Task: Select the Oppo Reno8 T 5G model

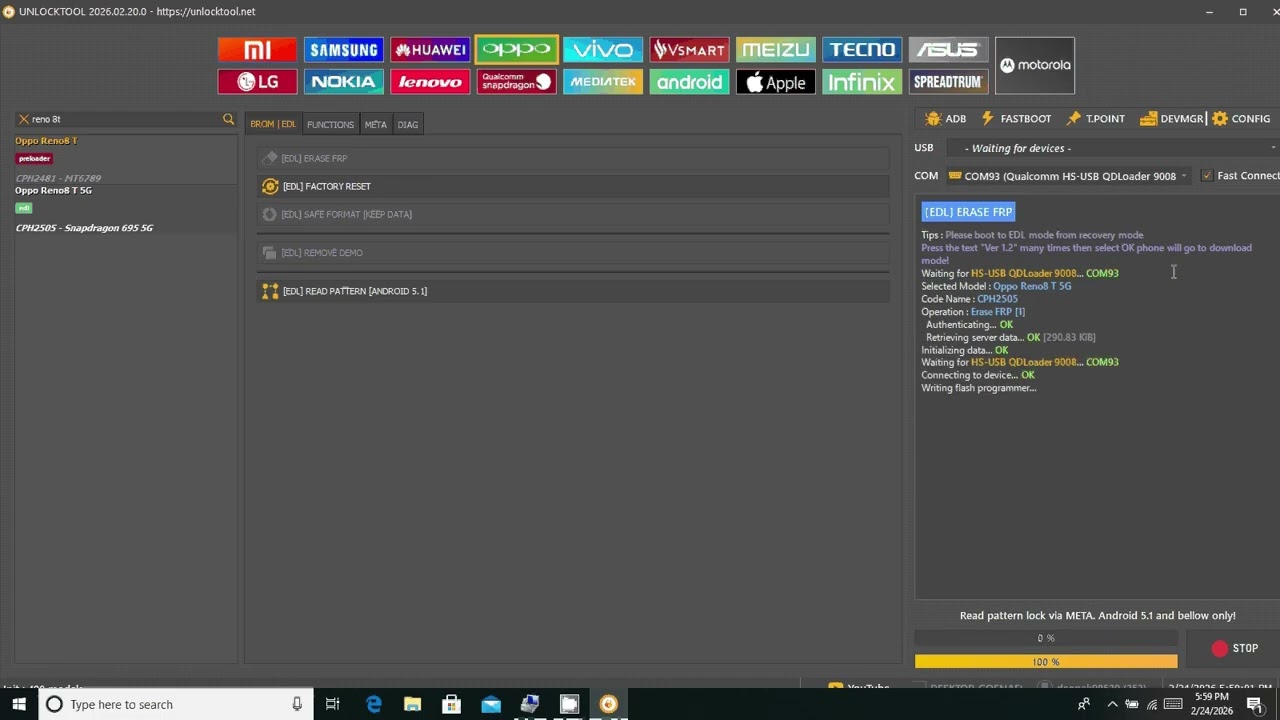Action: 53,190
